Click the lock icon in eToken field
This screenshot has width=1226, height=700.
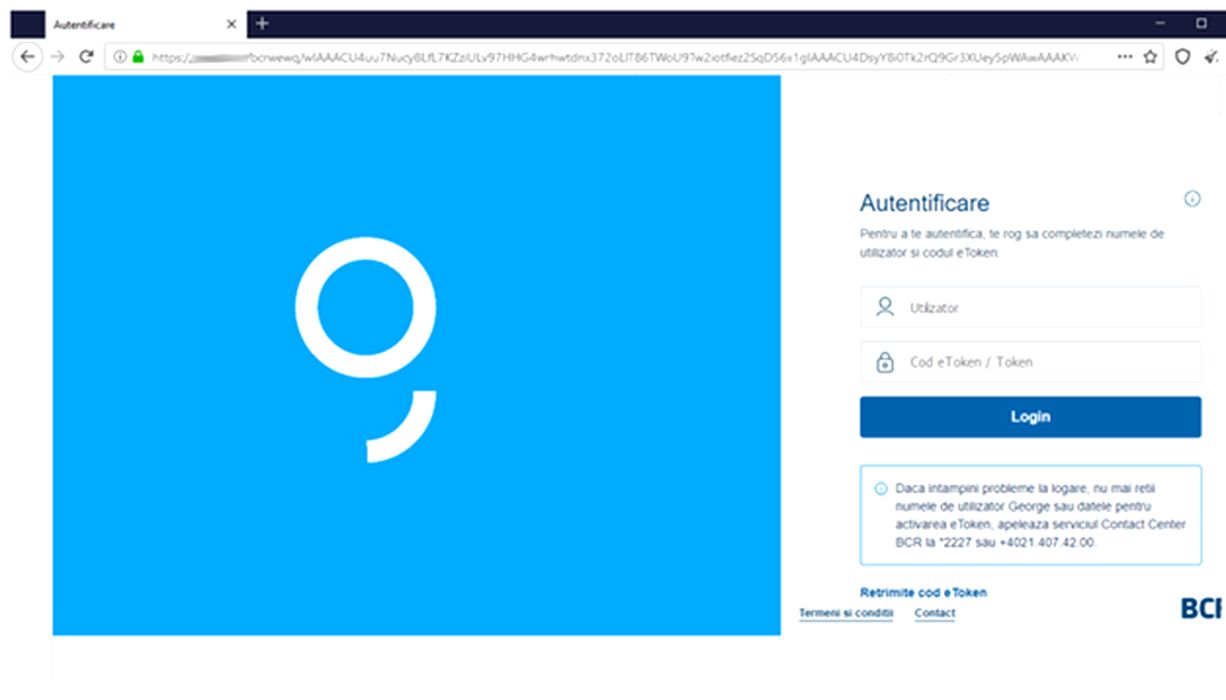(x=885, y=362)
